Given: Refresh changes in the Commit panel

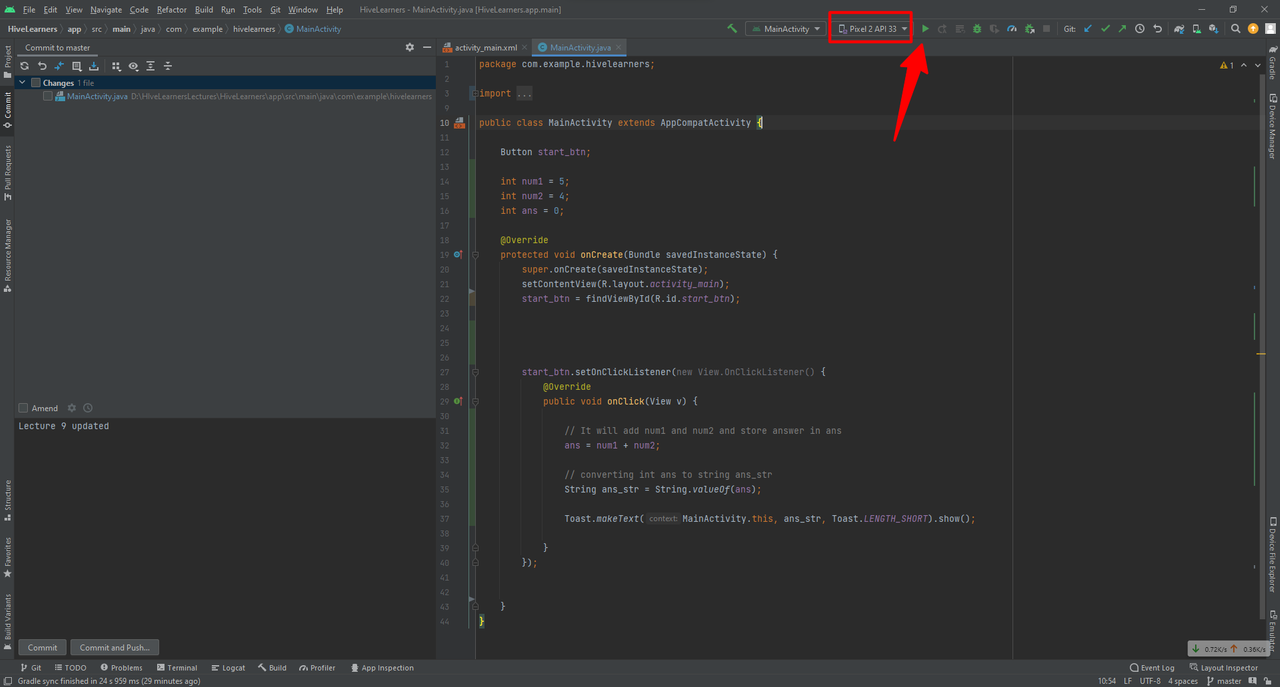Looking at the screenshot, I should [25, 66].
